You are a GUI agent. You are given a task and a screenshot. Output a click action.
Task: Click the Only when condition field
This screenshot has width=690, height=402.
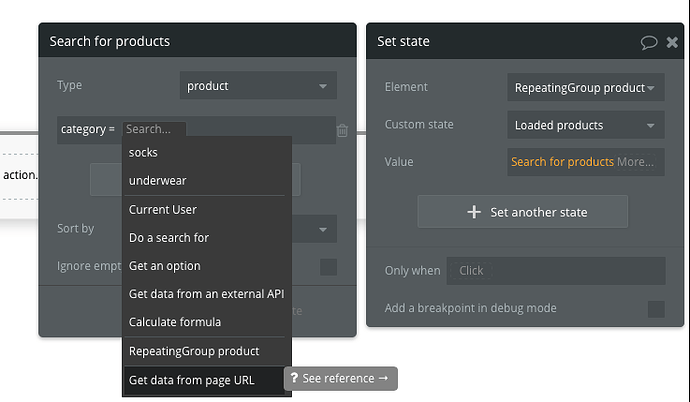tap(555, 271)
